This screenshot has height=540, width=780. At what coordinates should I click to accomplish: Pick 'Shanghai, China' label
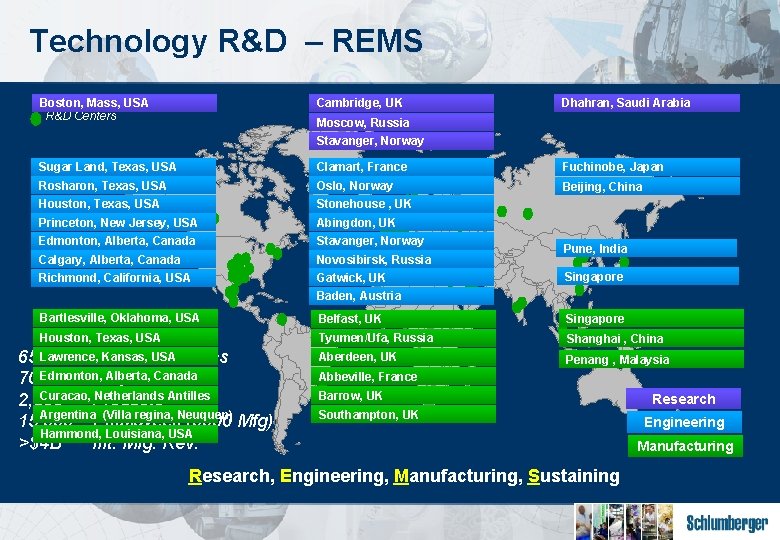tap(651, 339)
